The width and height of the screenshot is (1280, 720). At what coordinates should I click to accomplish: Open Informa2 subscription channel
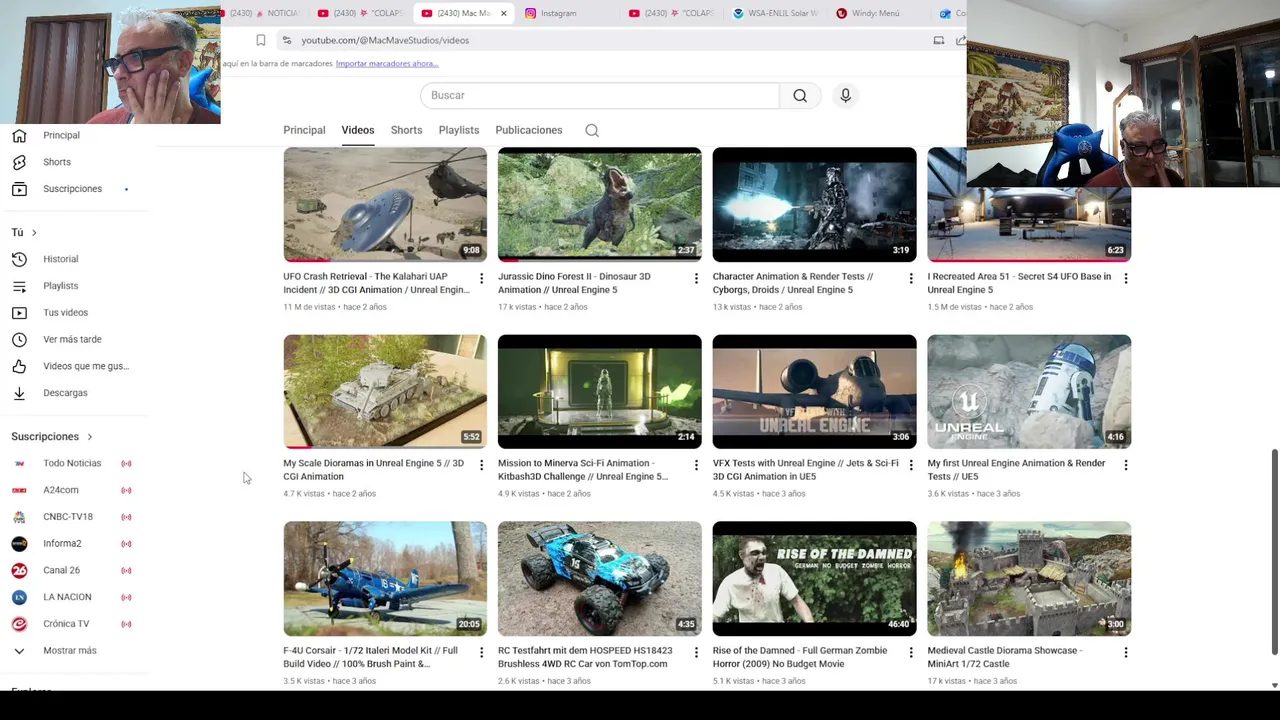pyautogui.click(x=62, y=543)
